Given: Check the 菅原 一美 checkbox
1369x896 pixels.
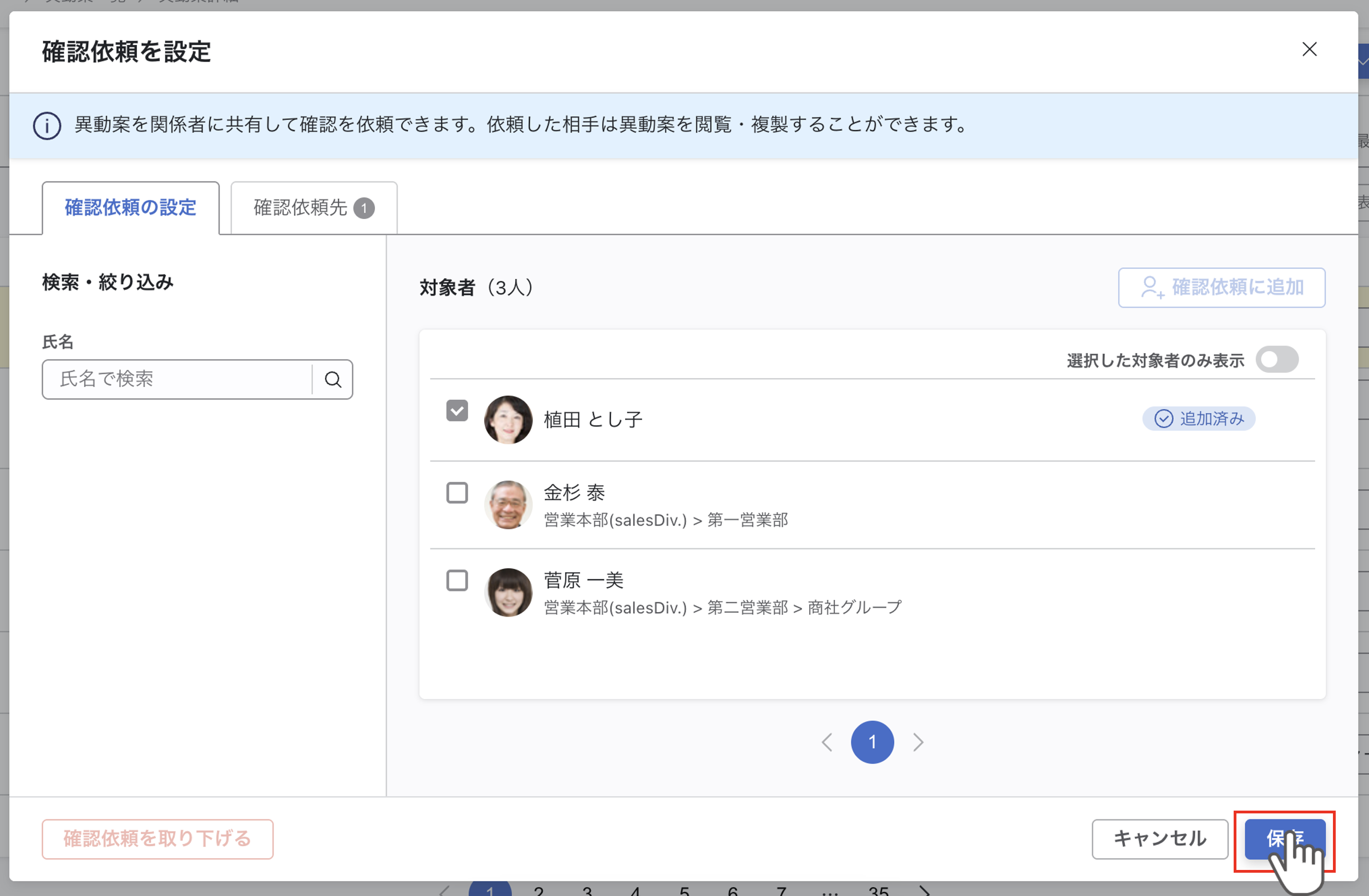Looking at the screenshot, I should click(457, 581).
